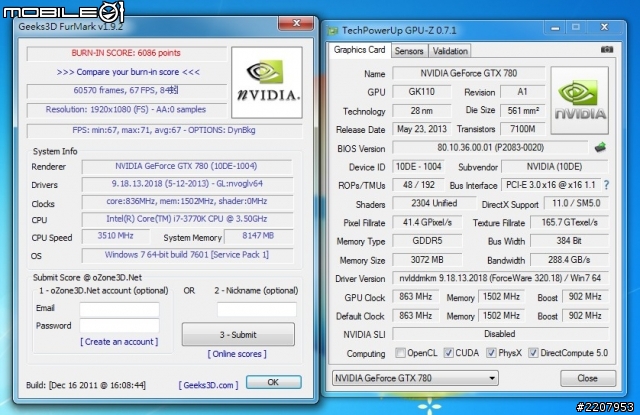Click the 3 - Submit button
The height and width of the screenshot is (415, 640).
pos(238,335)
